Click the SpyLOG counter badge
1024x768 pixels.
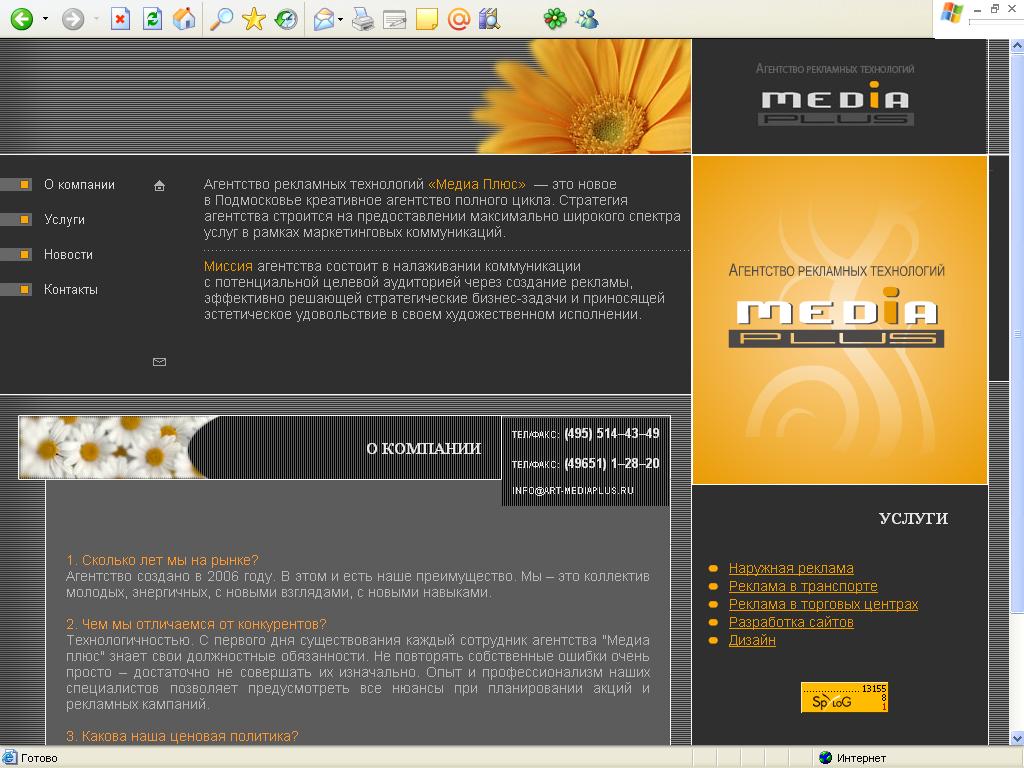click(x=844, y=697)
